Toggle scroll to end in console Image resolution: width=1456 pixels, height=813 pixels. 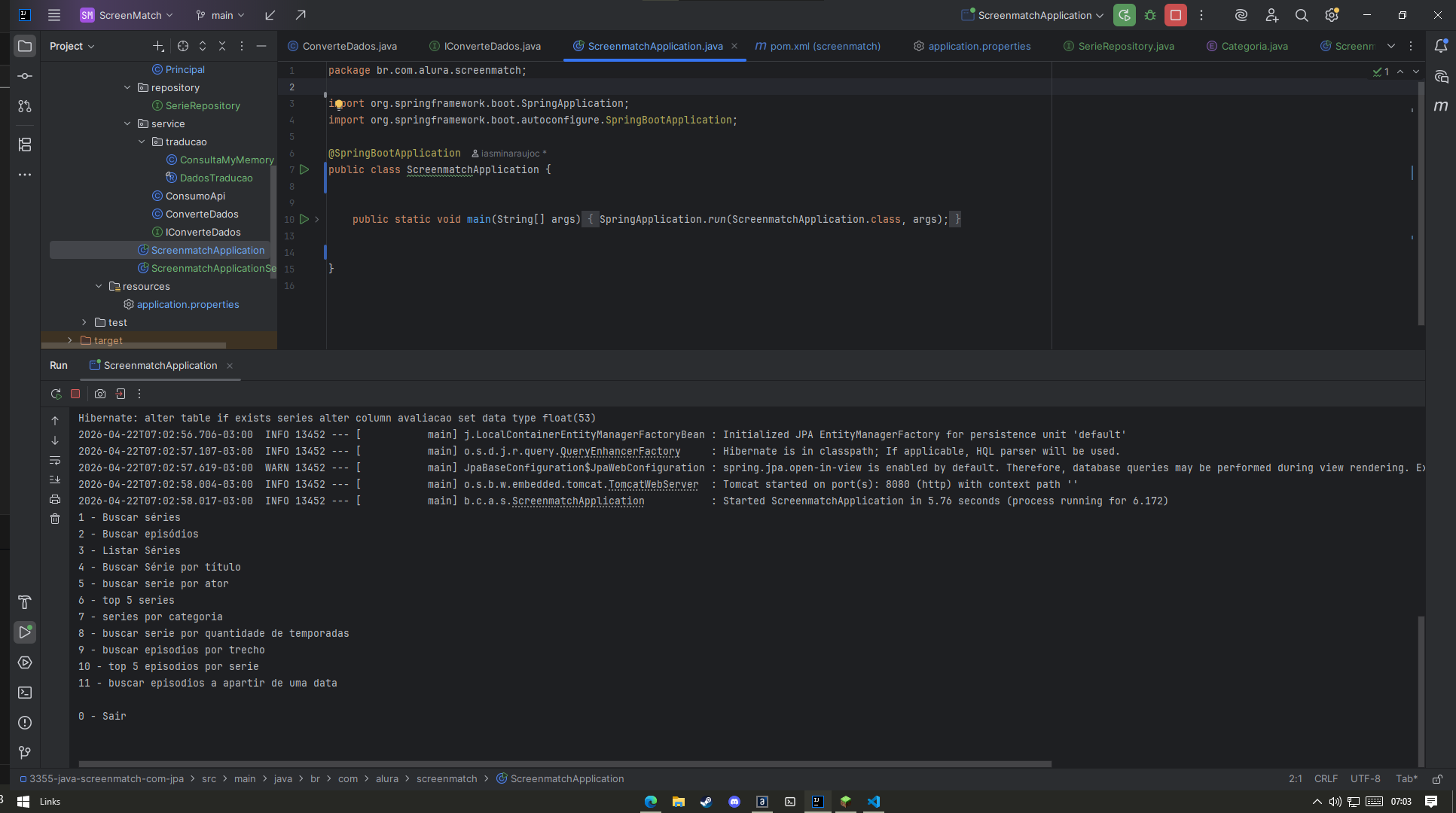pos(55,480)
